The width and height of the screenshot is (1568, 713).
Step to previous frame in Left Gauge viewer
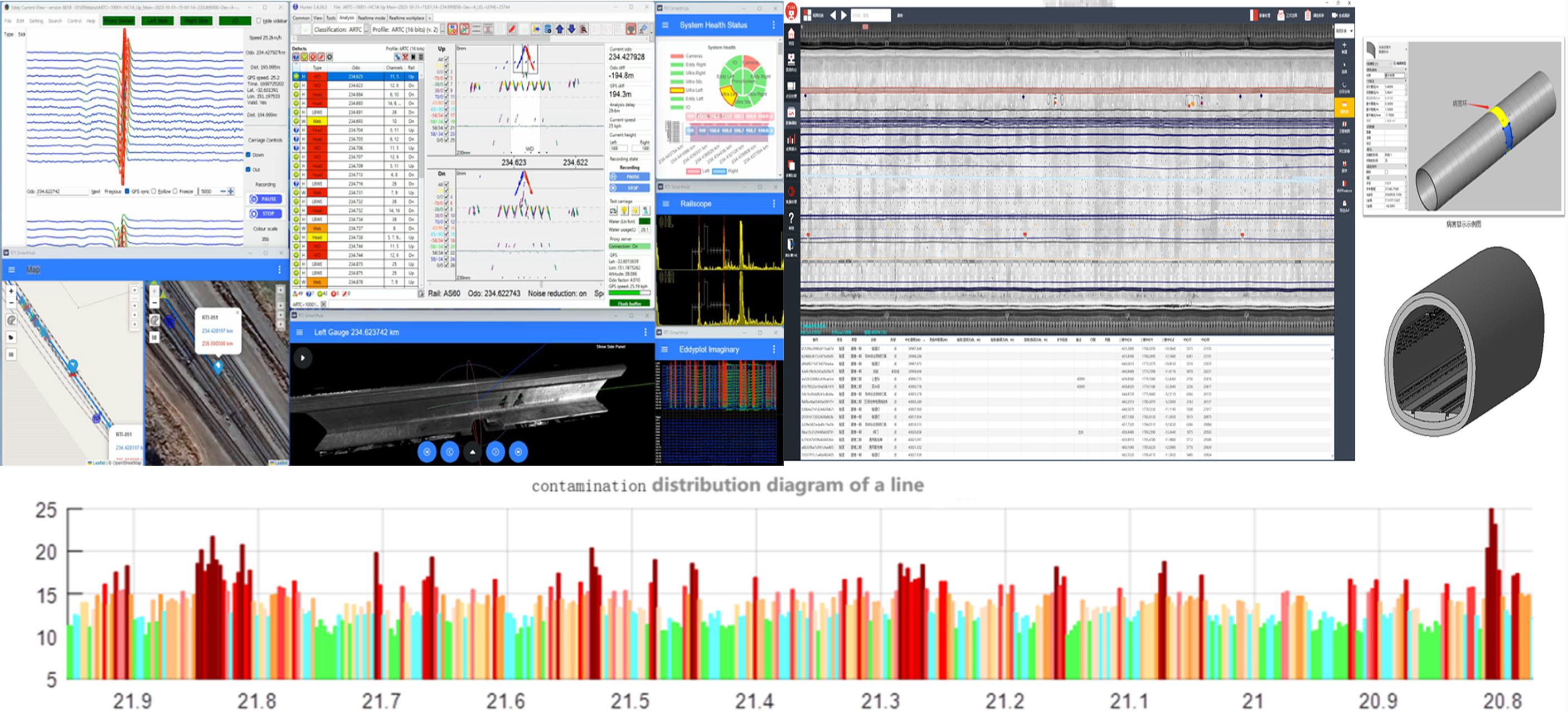450,451
